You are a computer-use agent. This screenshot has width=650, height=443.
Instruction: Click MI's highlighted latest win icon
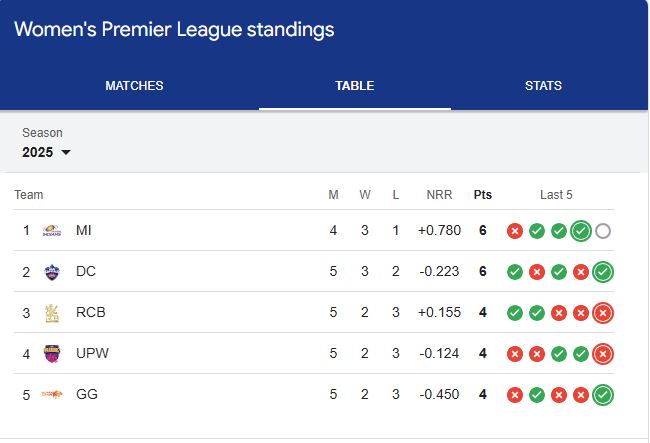point(581,231)
